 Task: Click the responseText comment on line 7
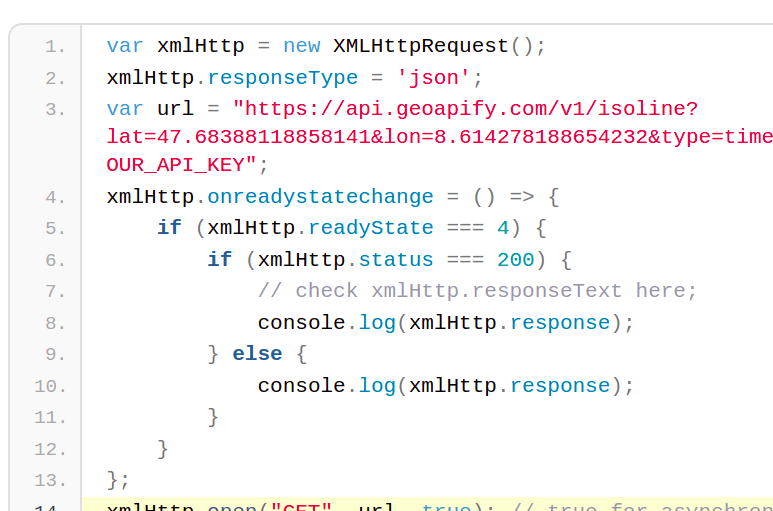click(x=477, y=291)
